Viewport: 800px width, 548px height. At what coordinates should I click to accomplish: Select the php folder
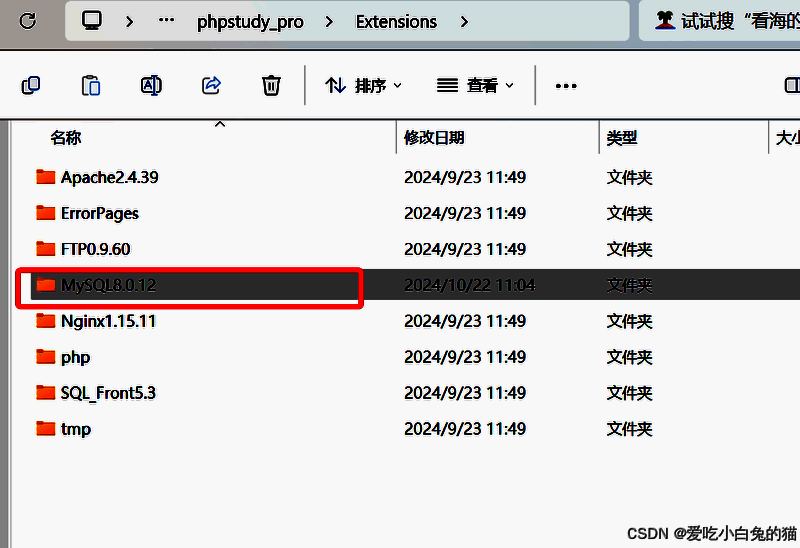coord(76,357)
